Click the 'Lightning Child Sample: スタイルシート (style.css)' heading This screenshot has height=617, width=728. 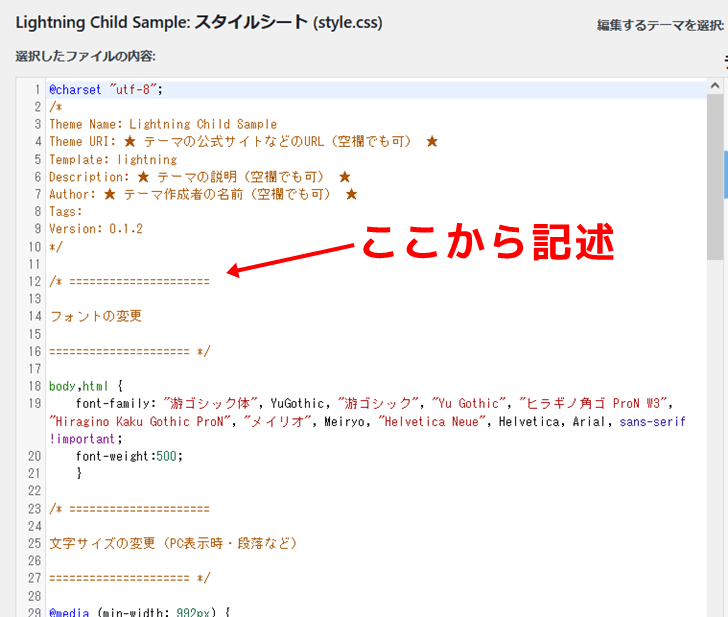click(x=199, y=22)
